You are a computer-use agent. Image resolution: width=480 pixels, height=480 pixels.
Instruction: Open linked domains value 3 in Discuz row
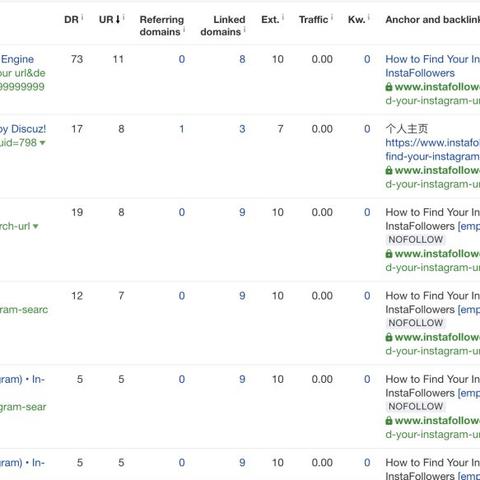242,129
